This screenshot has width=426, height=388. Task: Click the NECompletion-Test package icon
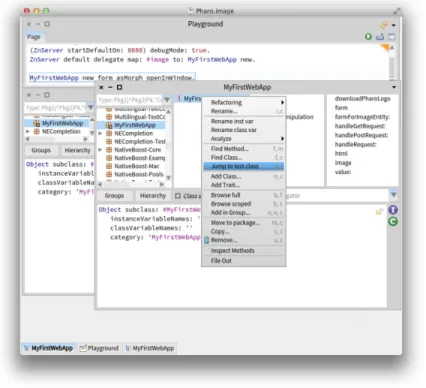click(109, 142)
